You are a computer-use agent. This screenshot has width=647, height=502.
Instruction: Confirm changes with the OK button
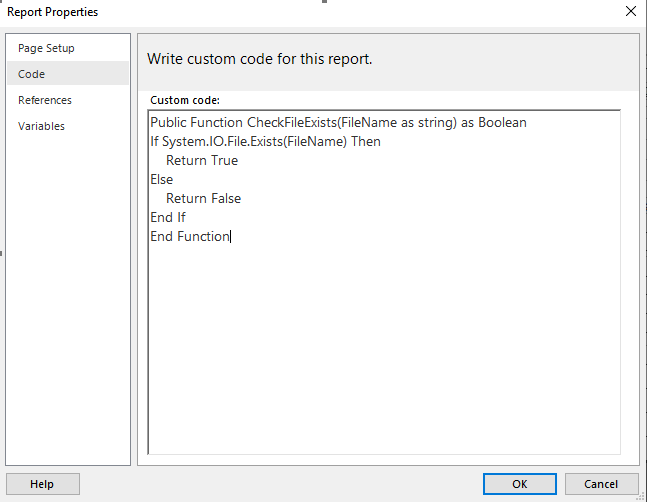(519, 484)
